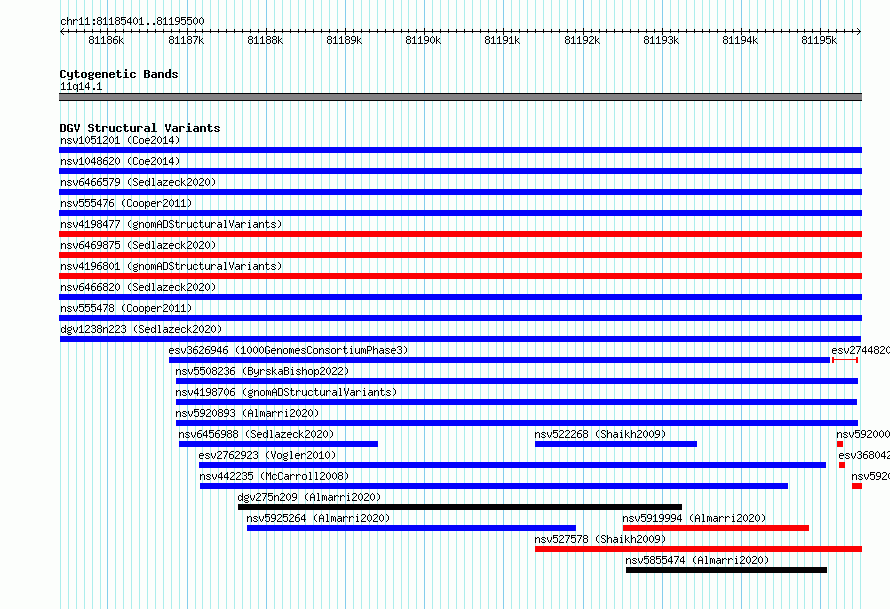The image size is (890, 609).
Task: Click the nsv6469875 (Sedlazeck2020) label
Action: (138, 245)
